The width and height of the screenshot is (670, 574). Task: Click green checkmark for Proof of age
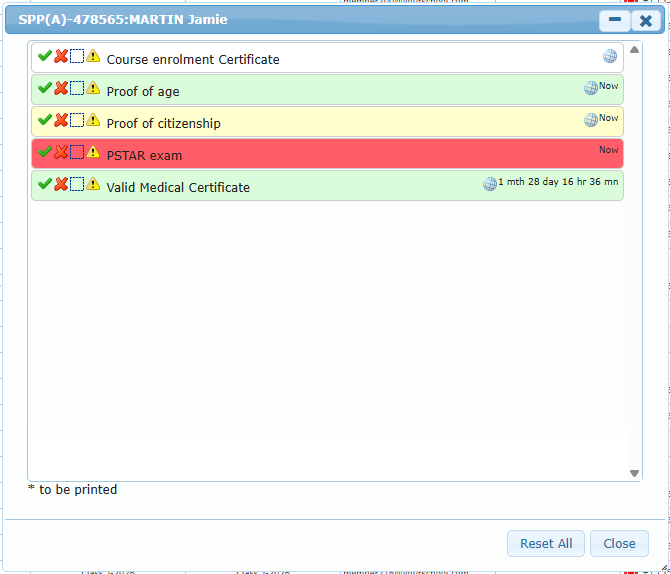(45, 88)
